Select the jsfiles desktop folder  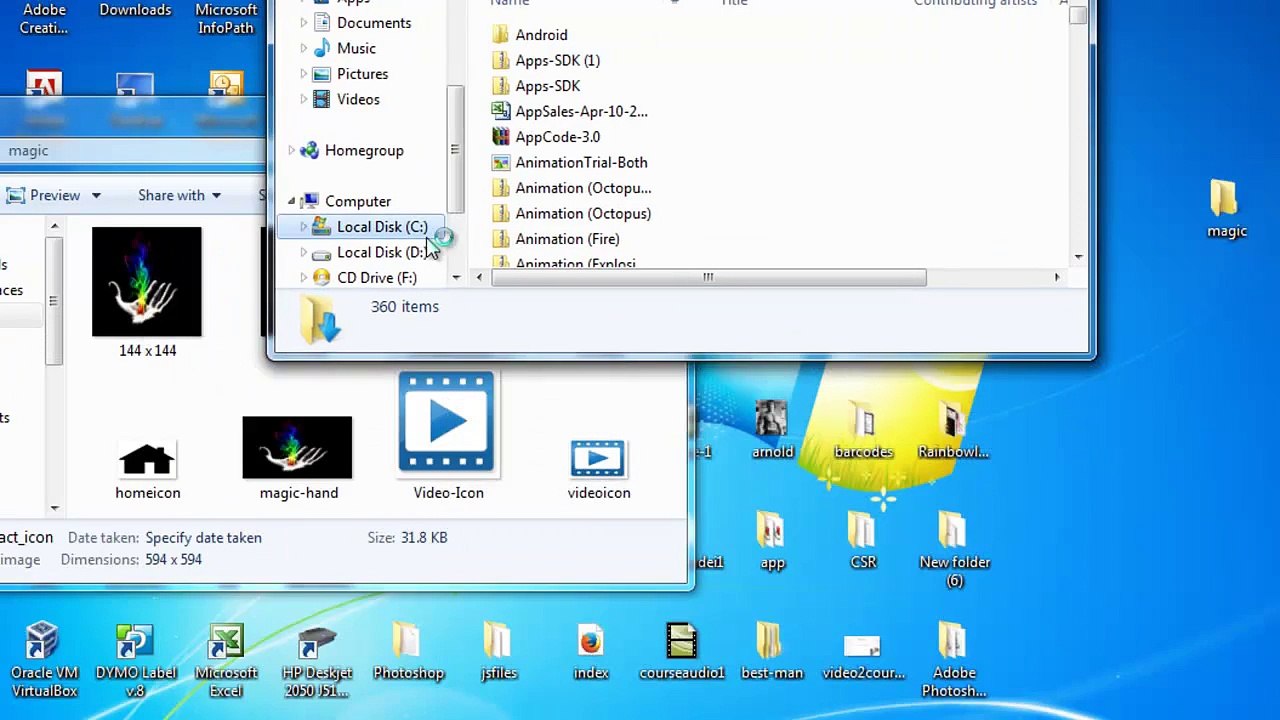click(x=498, y=651)
